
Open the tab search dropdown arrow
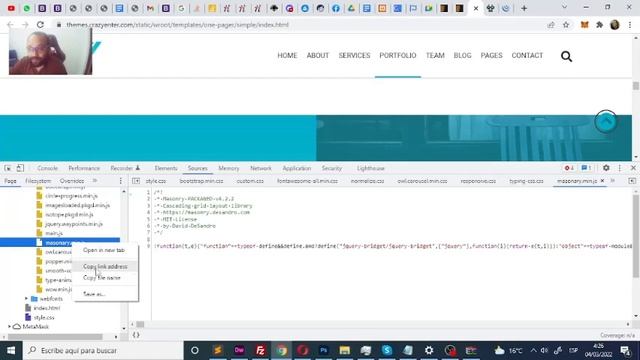564,7
